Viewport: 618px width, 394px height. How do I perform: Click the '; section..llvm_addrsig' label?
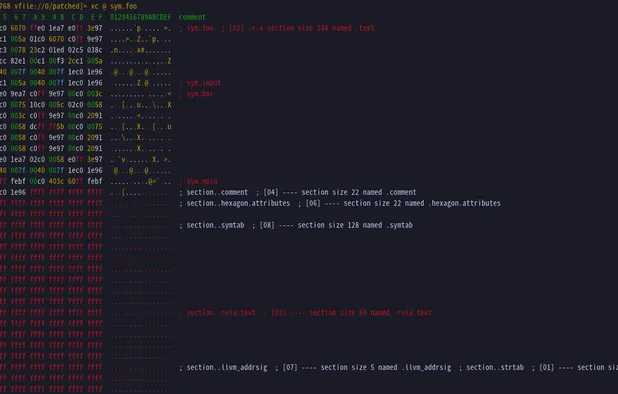[x=223, y=368]
